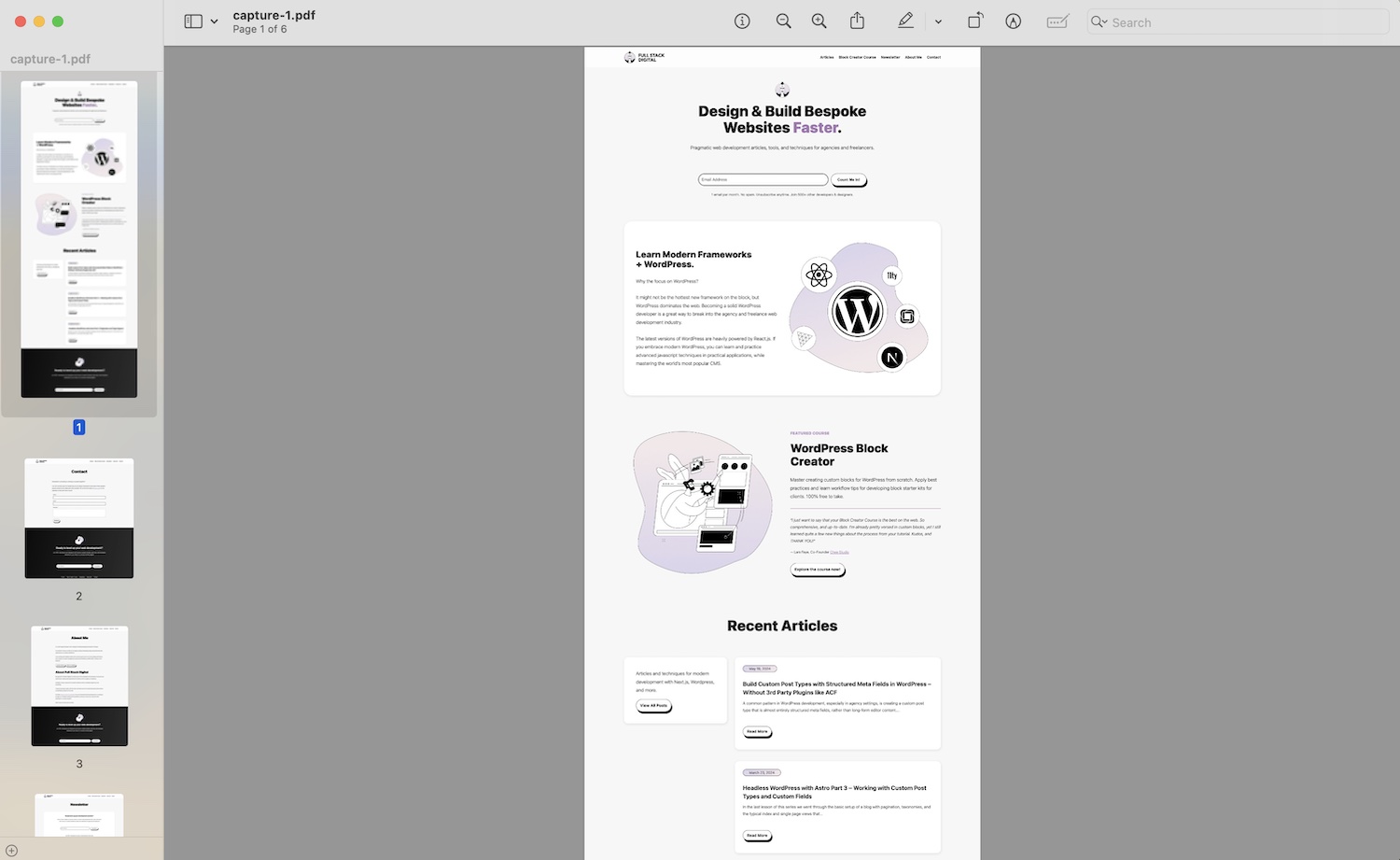The height and width of the screenshot is (860, 1400).
Task: Click the "View All Posts" button
Action: point(653,706)
